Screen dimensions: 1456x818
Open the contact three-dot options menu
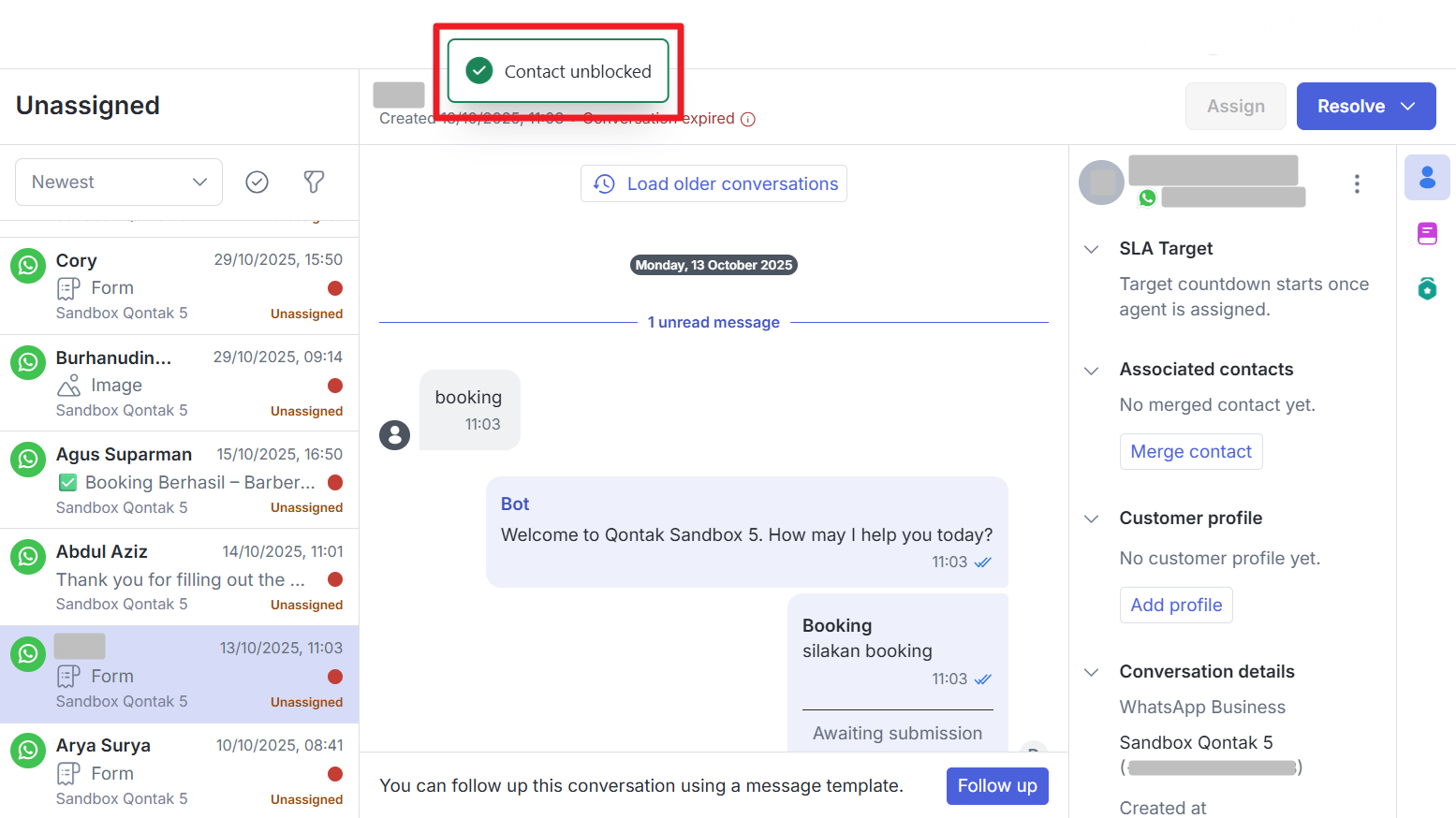(x=1356, y=183)
